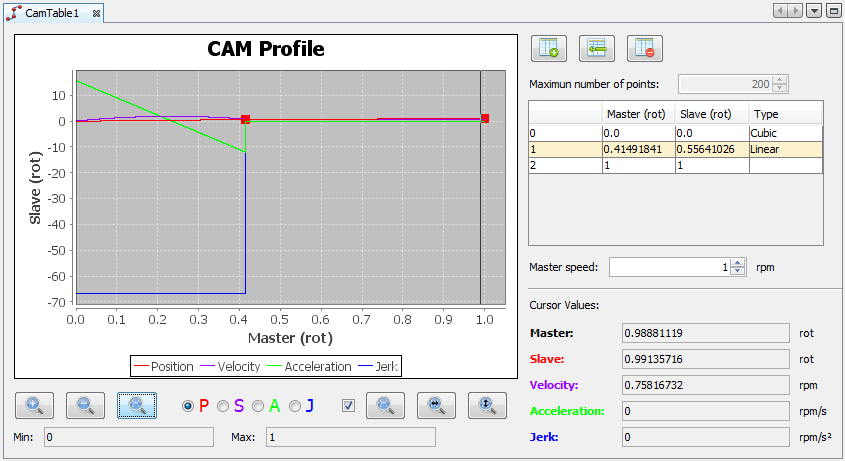Screen dimensions: 845x461
Task: Click the Master speed input field
Action: point(670,267)
